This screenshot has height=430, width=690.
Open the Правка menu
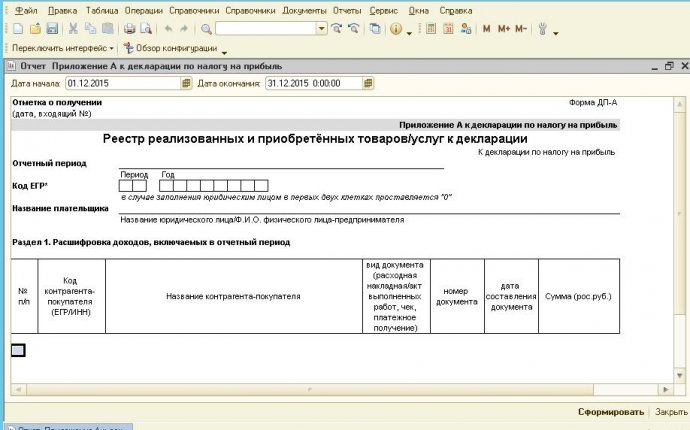coord(62,11)
